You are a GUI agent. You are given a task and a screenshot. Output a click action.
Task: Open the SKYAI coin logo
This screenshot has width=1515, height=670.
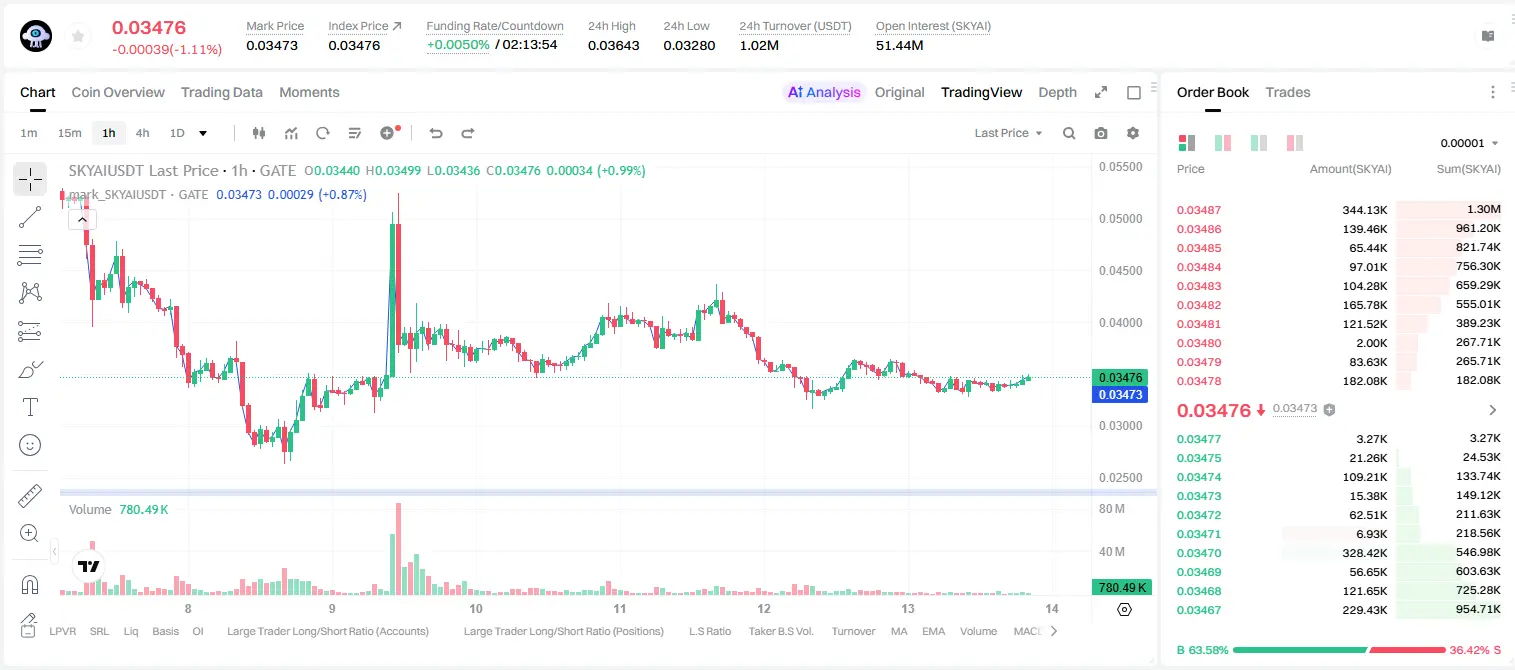[x=36, y=36]
